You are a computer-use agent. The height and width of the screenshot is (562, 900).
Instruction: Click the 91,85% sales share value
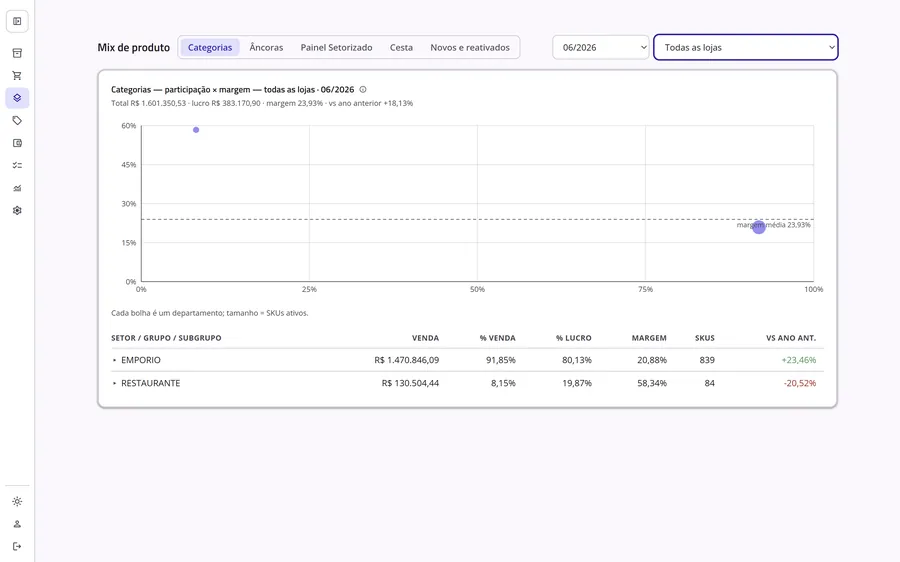(501, 360)
